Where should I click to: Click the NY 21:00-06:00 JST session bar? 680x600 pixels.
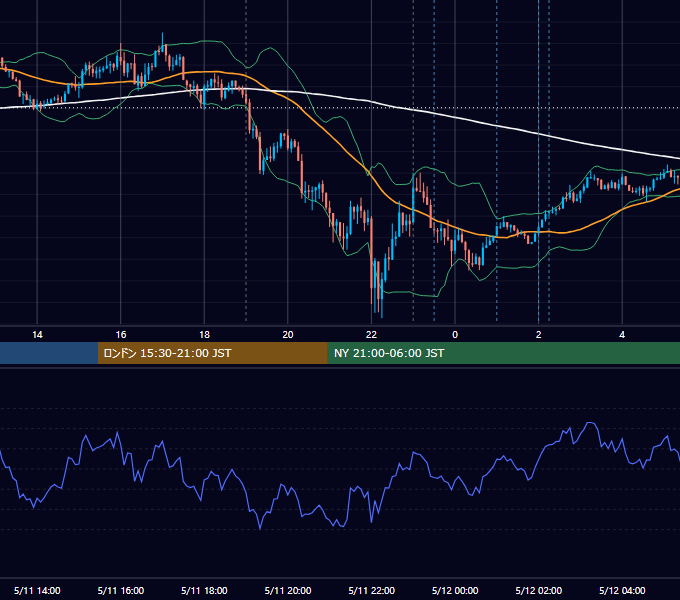(x=503, y=353)
